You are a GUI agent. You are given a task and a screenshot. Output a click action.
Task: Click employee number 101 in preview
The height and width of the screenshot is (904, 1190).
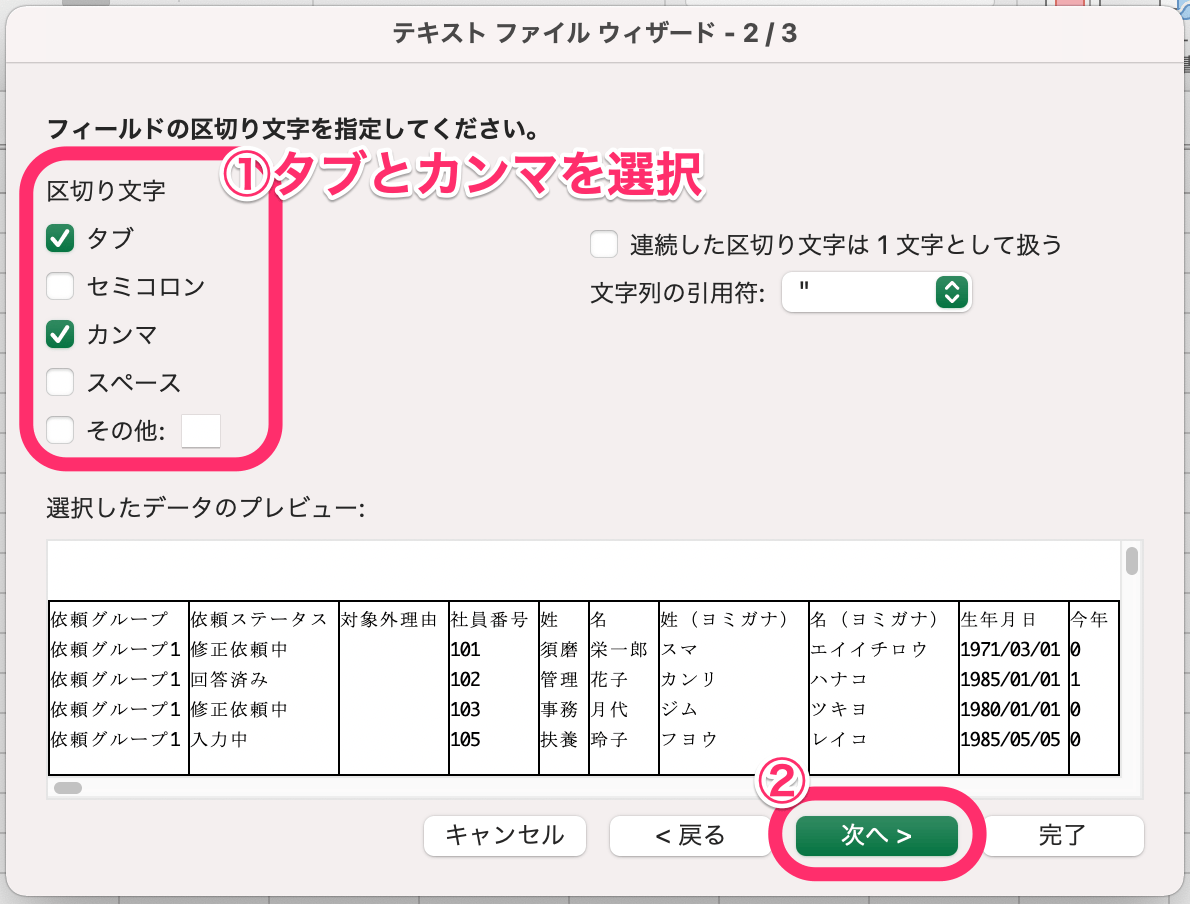[465, 650]
